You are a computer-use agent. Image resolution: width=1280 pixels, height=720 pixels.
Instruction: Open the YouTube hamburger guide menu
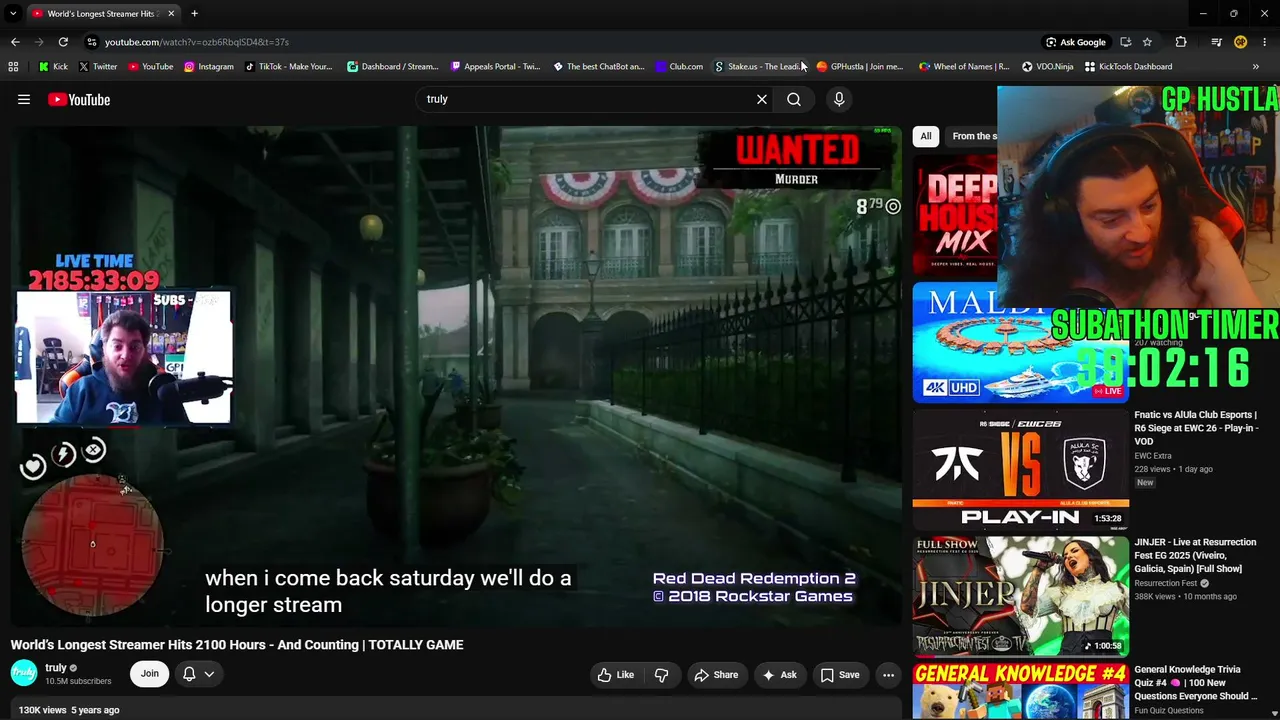coord(24,99)
